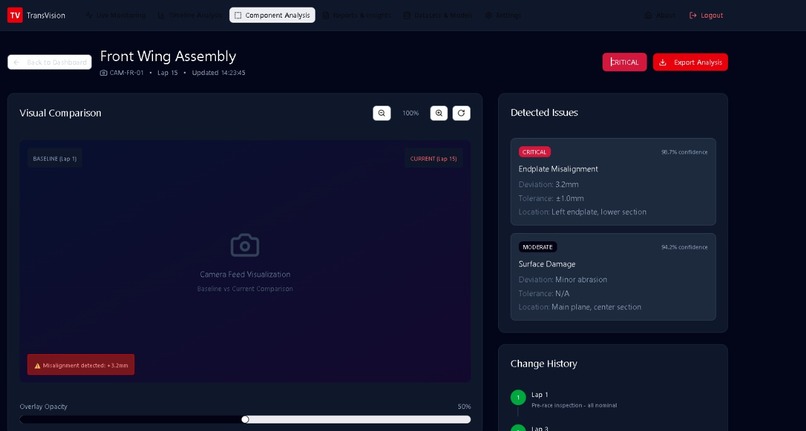Viewport: 806px width, 431px height.
Task: Open the Live Monitoring tab
Action: 116,15
